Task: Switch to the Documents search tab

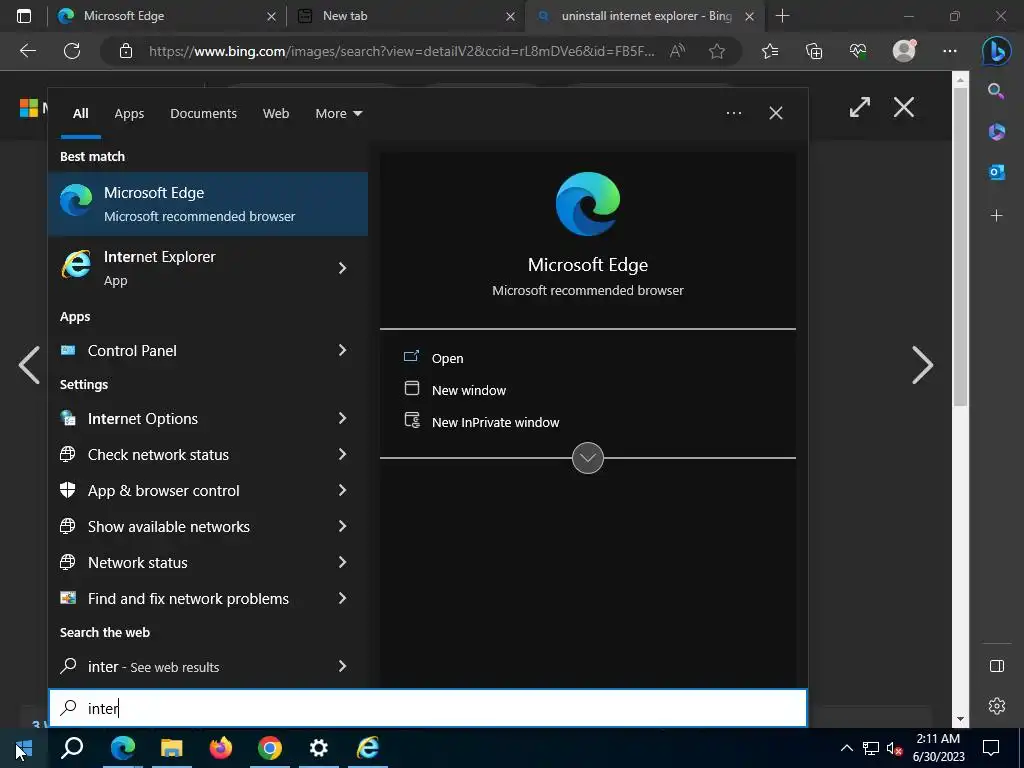Action: click(203, 114)
